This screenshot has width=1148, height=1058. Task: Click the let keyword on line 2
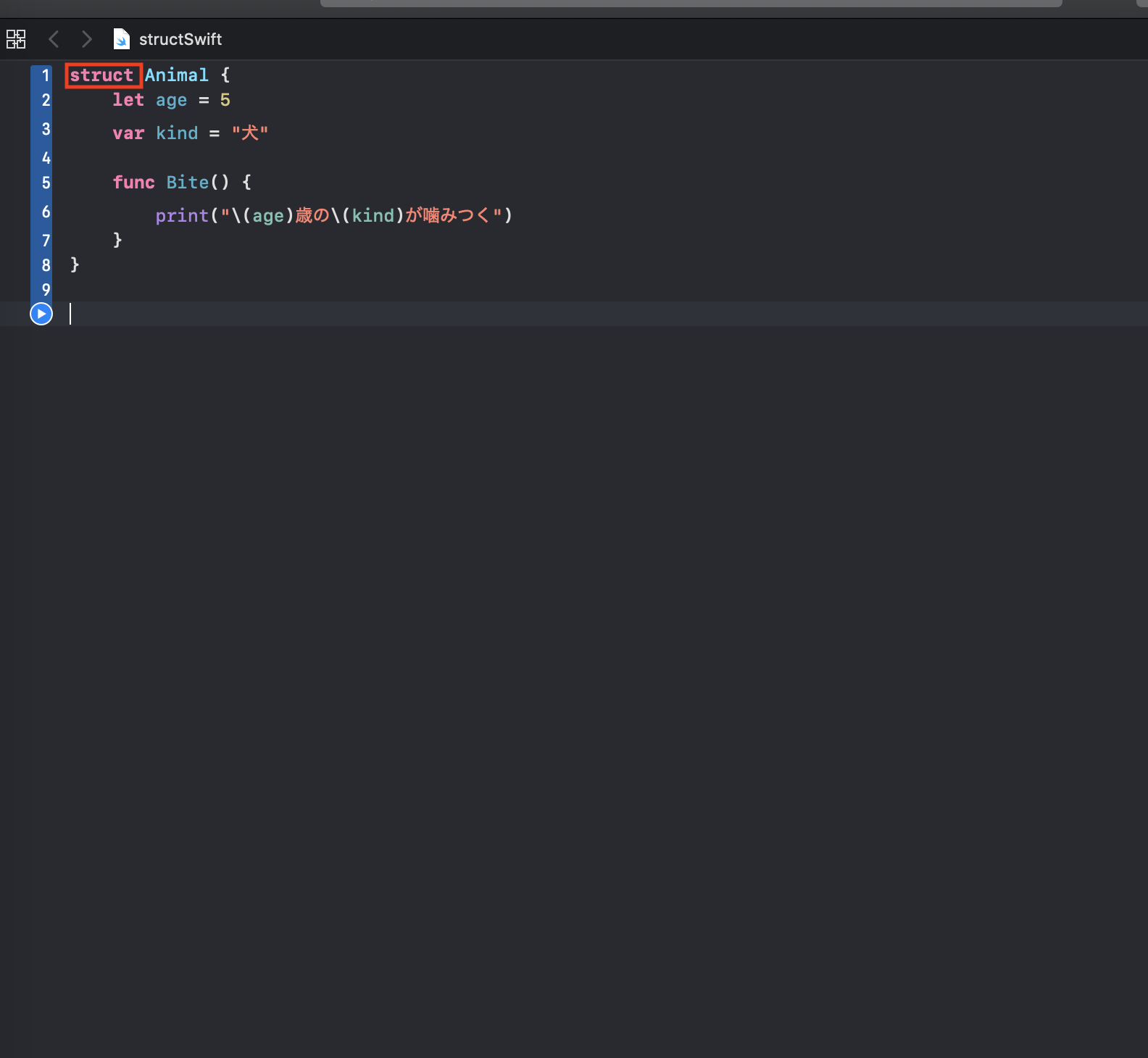(x=128, y=100)
